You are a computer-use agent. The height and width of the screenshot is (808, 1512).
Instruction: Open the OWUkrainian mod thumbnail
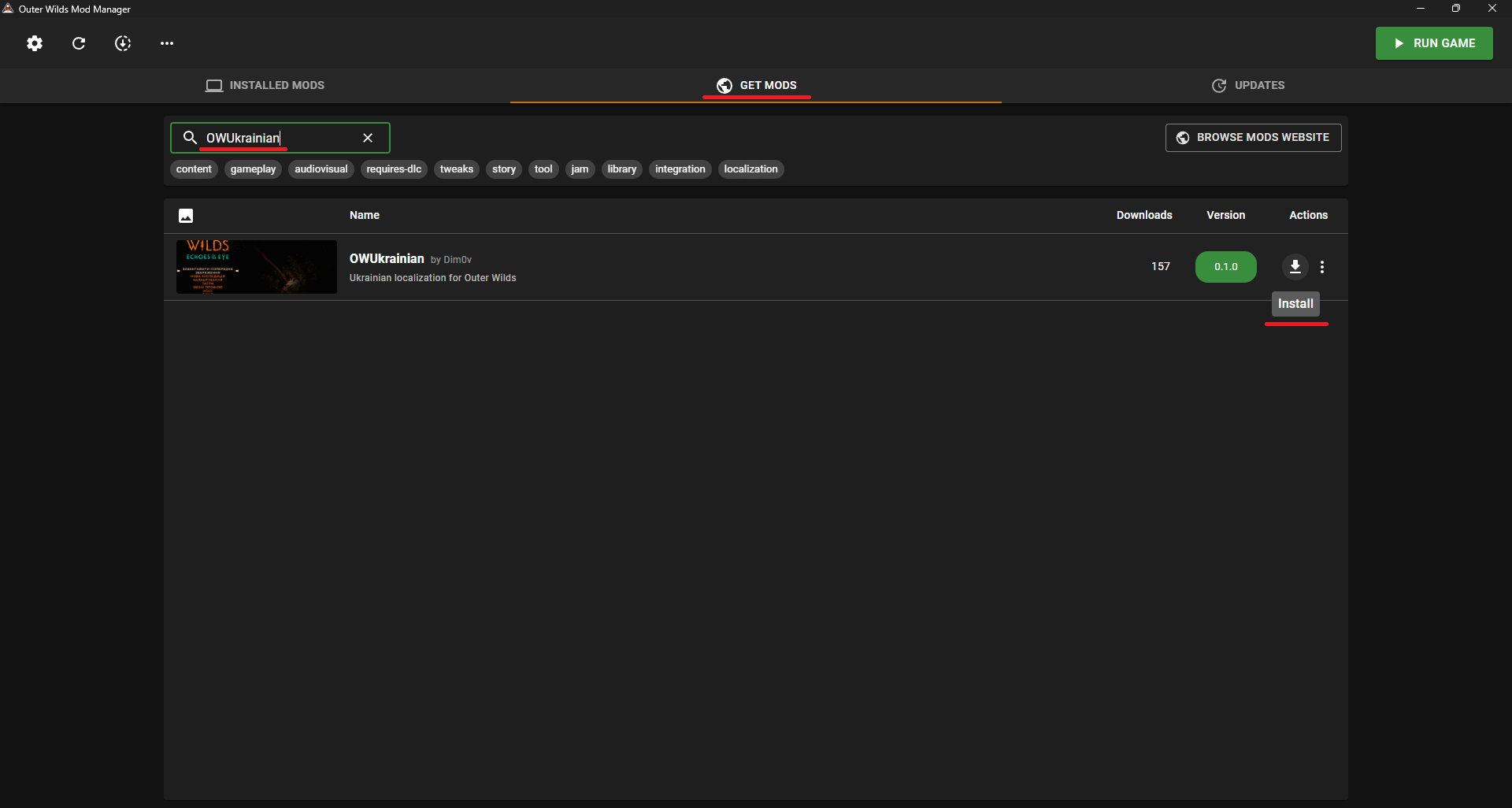tap(257, 267)
